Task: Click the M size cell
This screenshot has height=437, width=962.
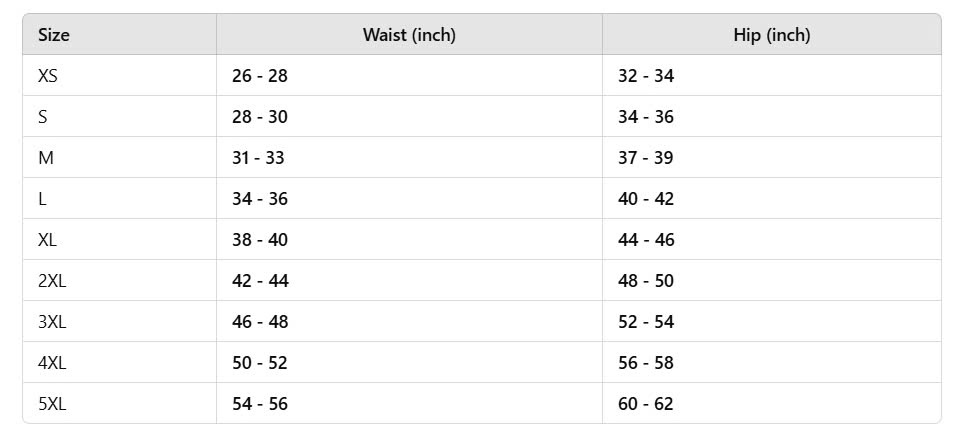Action: tap(46, 158)
